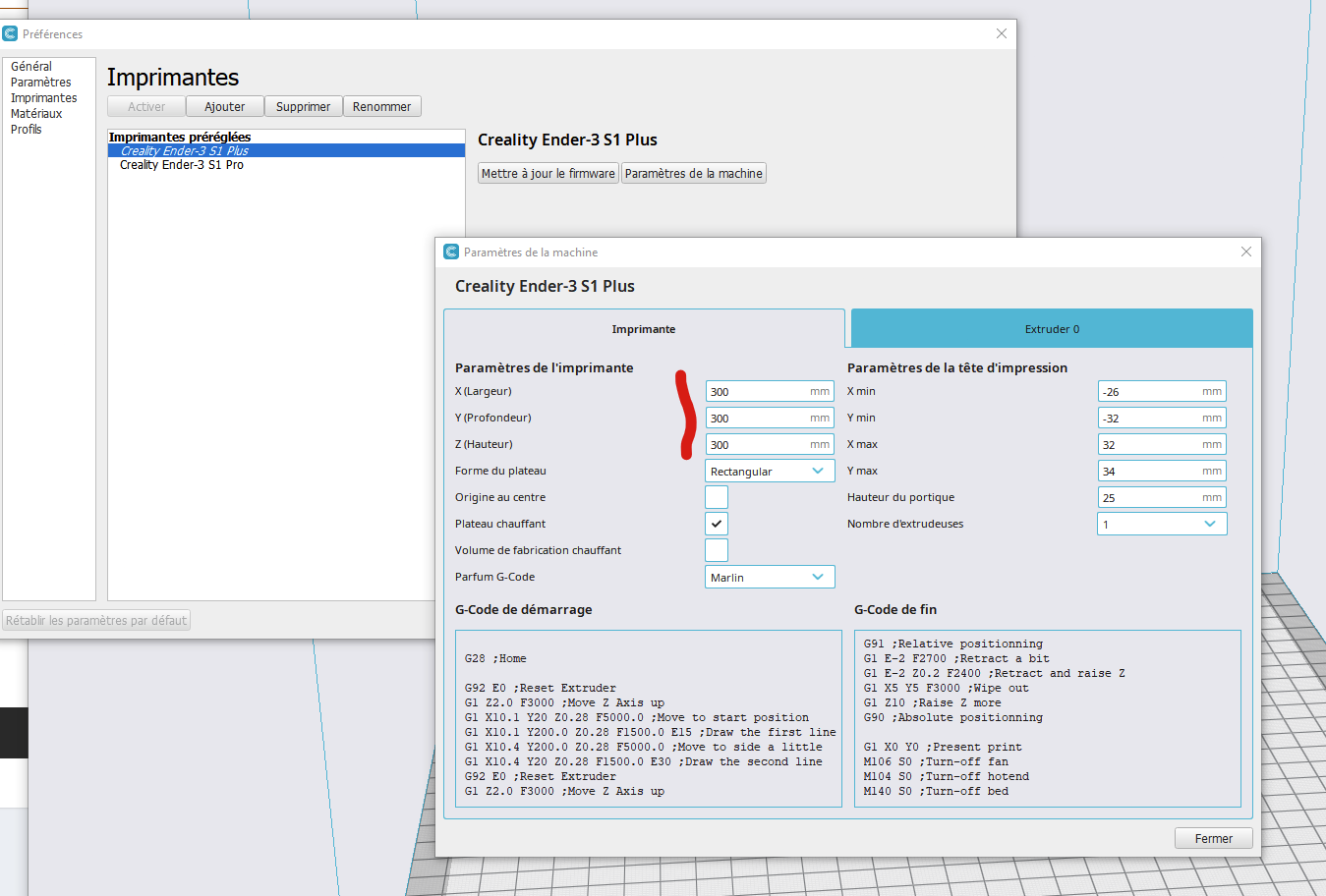Click the 'M140 S0 ;Turn-off bed' line
Viewport: 1326px width, 896px height.
click(x=936, y=791)
